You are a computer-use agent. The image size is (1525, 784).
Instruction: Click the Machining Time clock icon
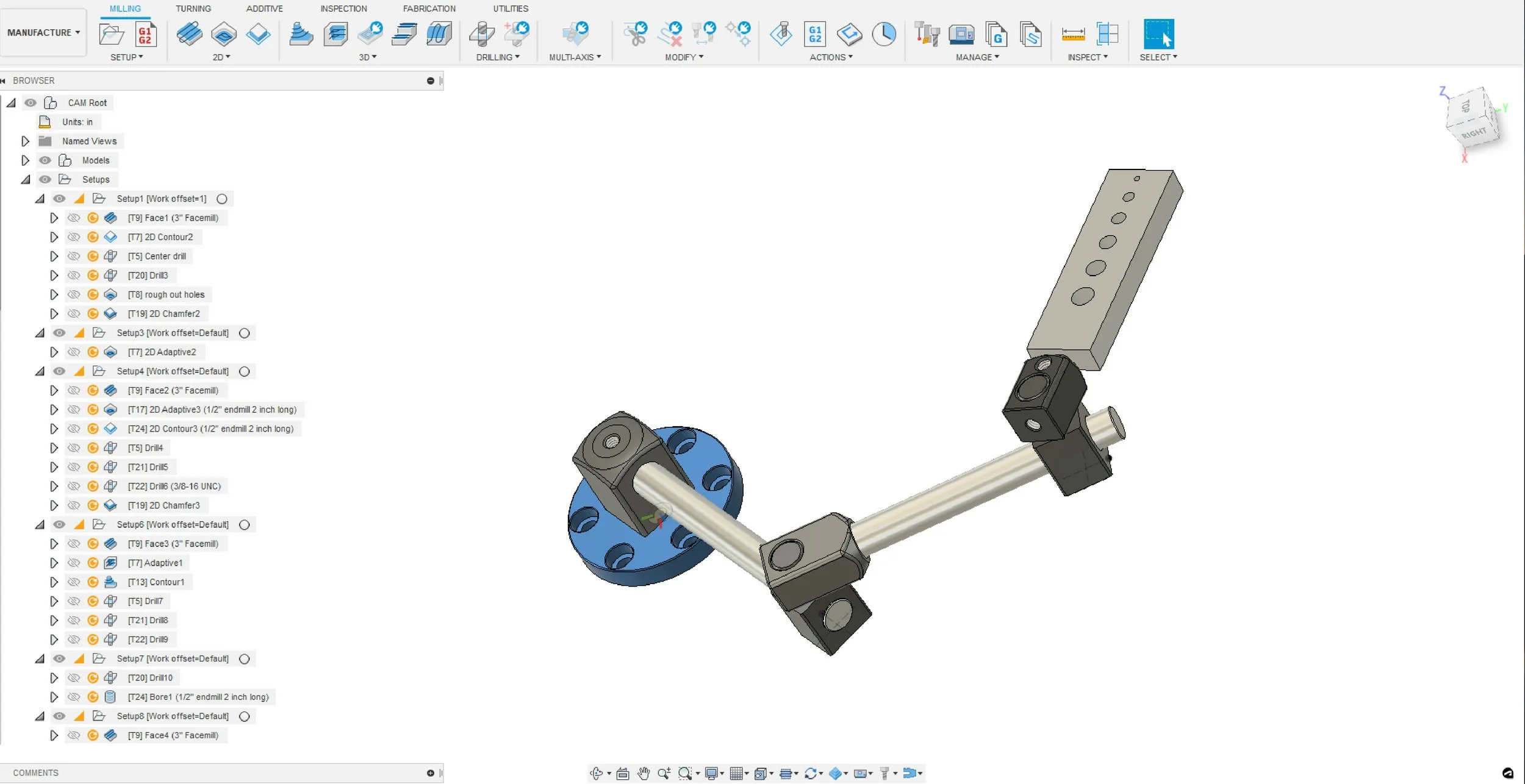tap(884, 35)
